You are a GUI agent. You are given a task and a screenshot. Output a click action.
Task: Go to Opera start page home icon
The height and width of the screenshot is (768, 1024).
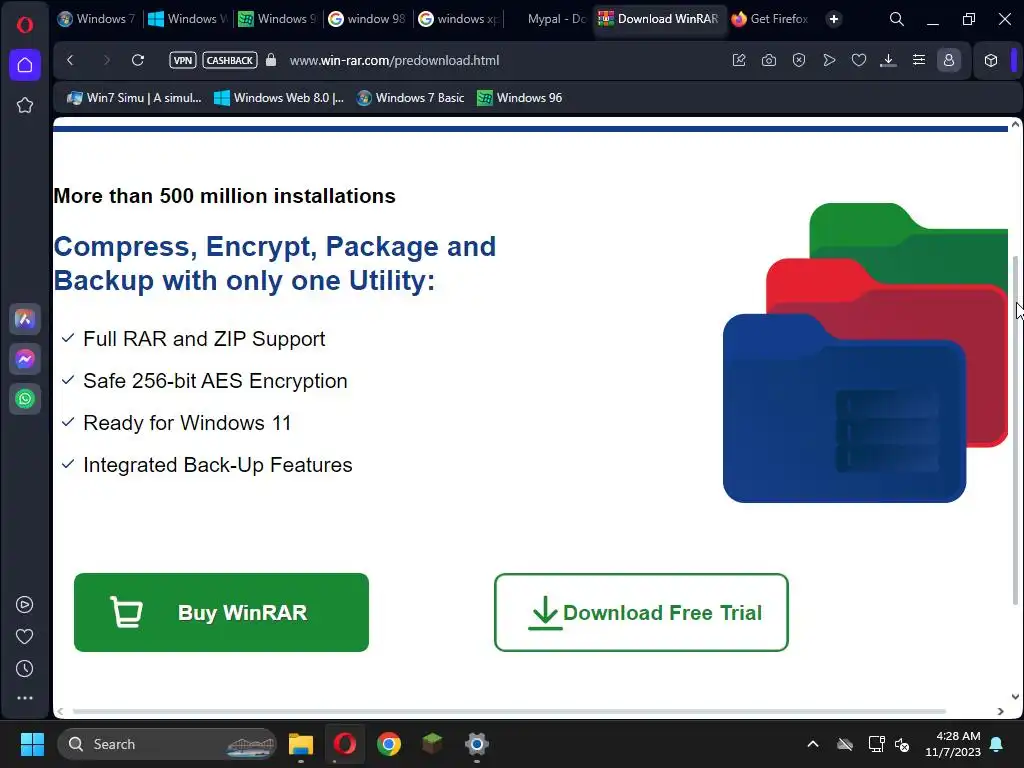pos(25,65)
